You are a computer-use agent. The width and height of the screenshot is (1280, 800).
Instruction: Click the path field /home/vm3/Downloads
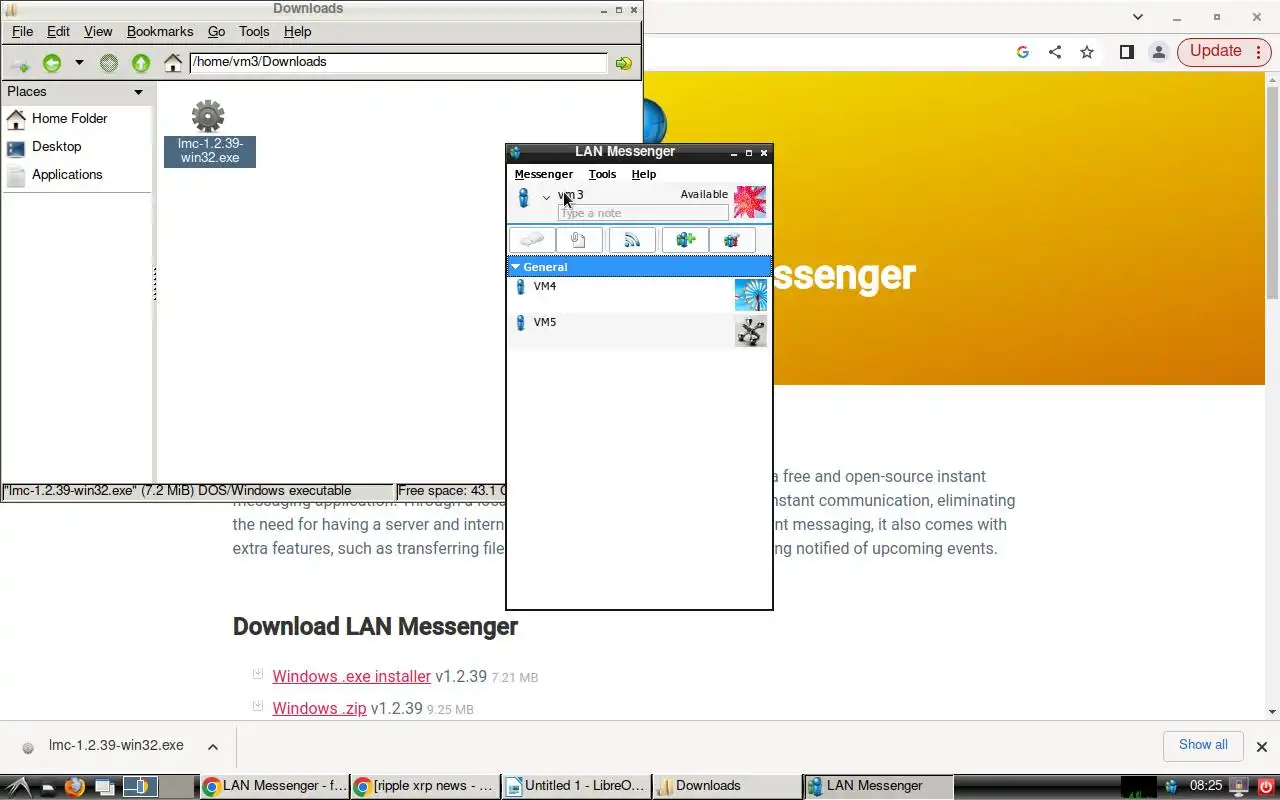[398, 62]
